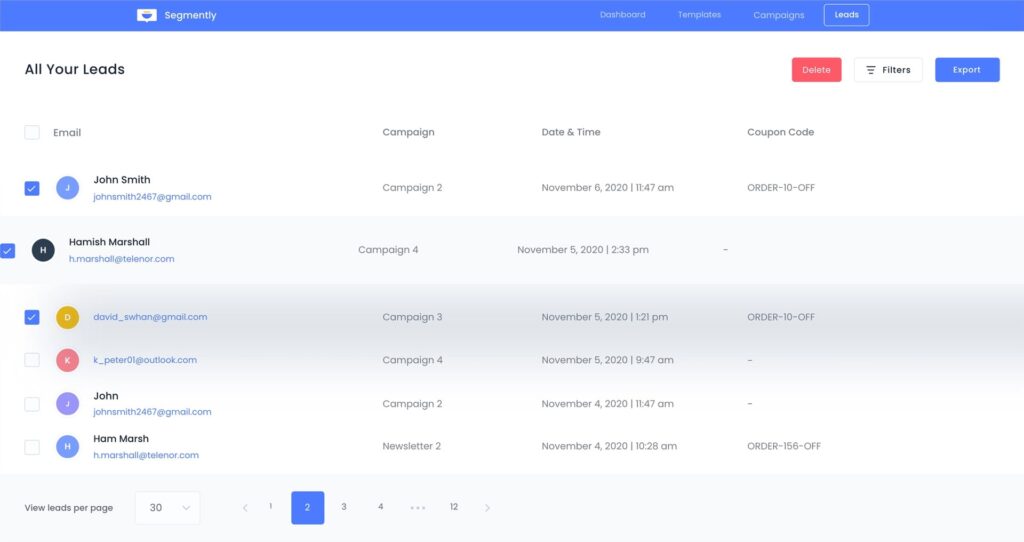Click the red Delete button
The image size is (1024, 542).
(816, 70)
